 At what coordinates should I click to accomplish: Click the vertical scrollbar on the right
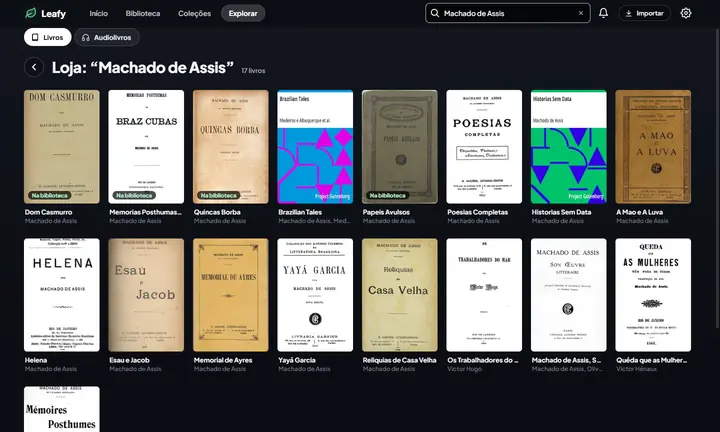(718, 177)
